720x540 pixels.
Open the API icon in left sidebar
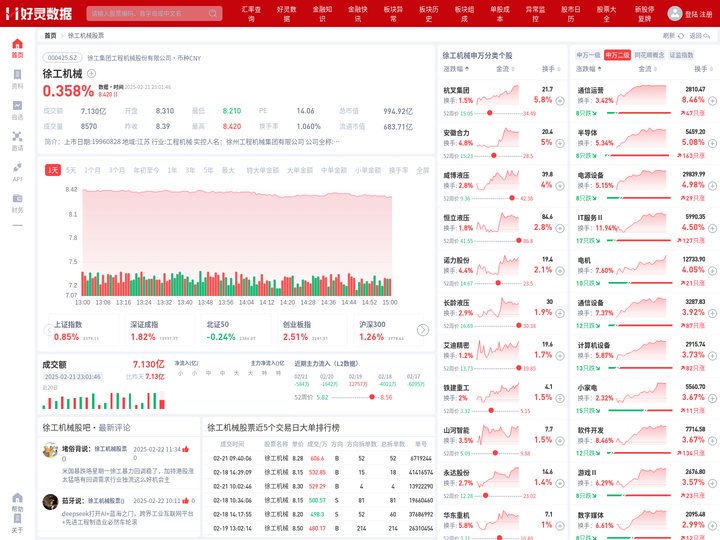[x=17, y=167]
